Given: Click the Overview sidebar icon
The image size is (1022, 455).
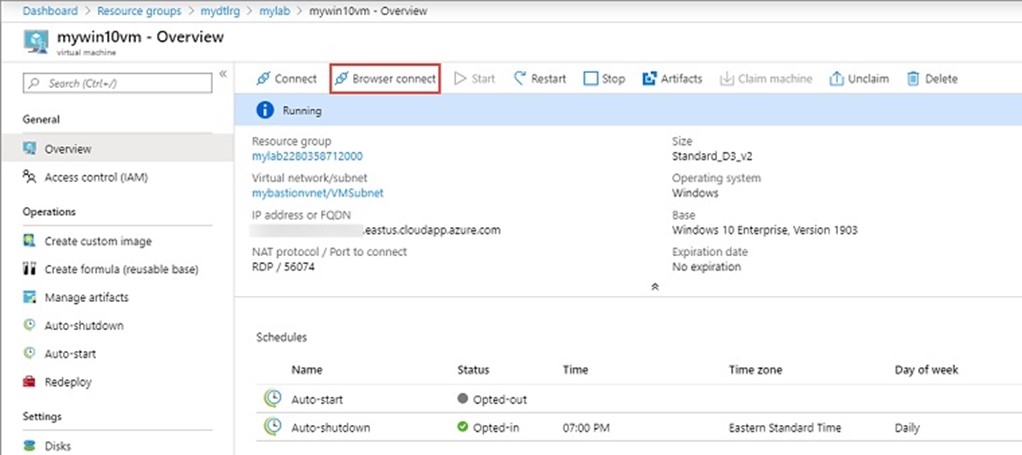Looking at the screenshot, I should (29, 149).
